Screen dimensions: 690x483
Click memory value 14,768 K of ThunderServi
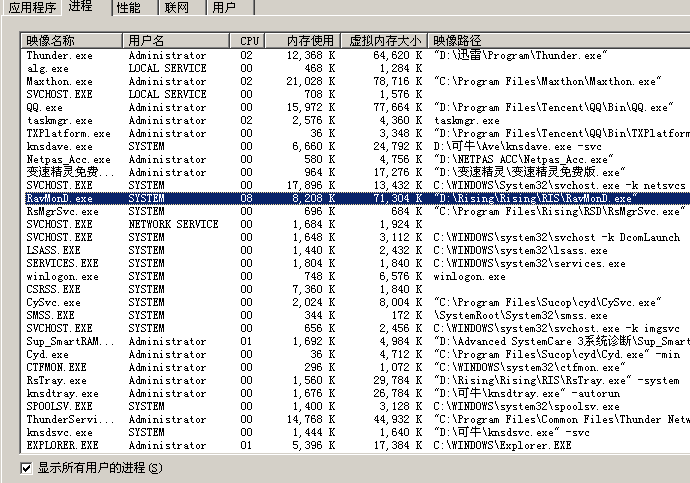(x=311, y=419)
